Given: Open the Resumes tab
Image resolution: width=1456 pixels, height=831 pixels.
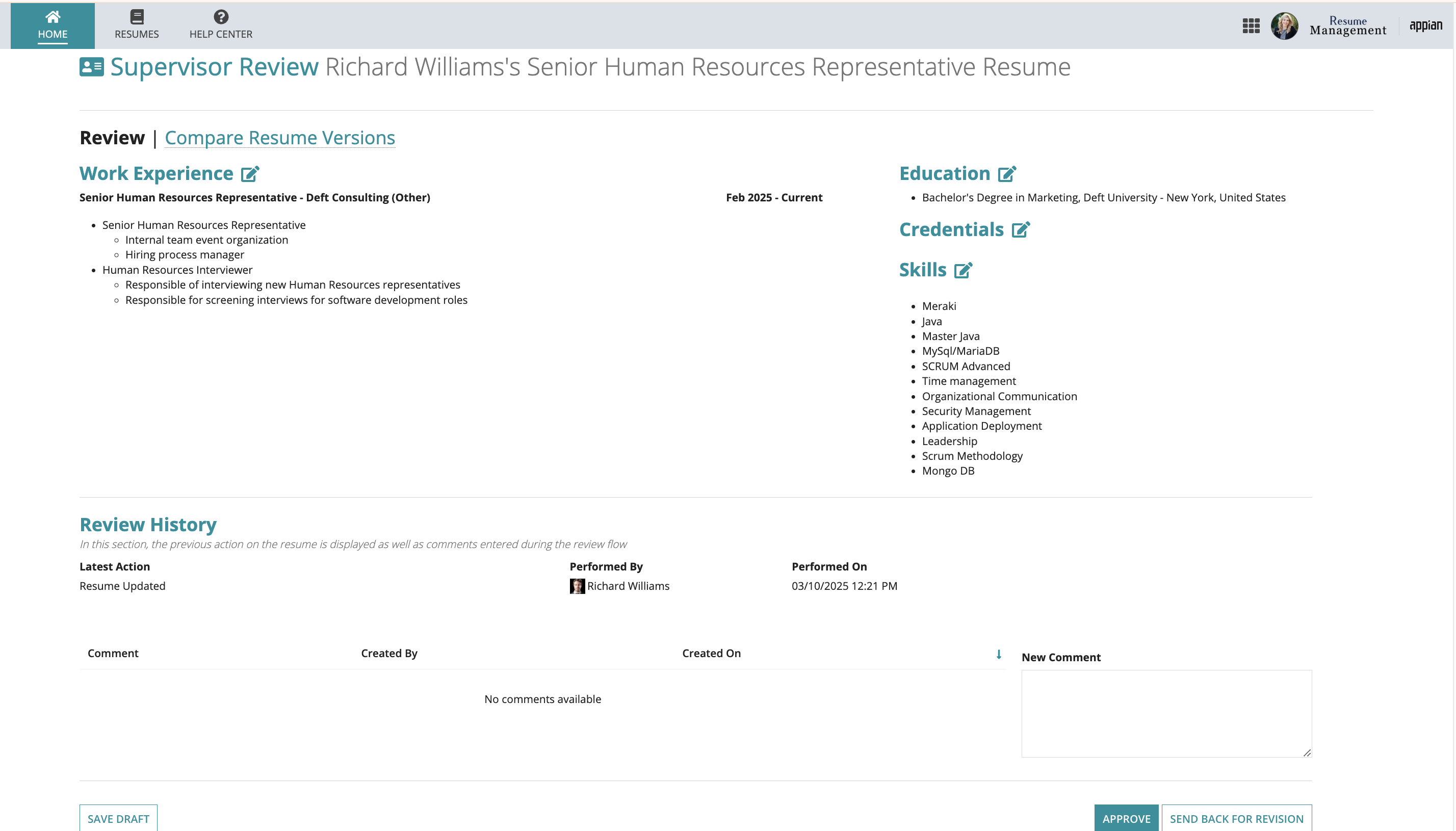Looking at the screenshot, I should click(x=136, y=25).
